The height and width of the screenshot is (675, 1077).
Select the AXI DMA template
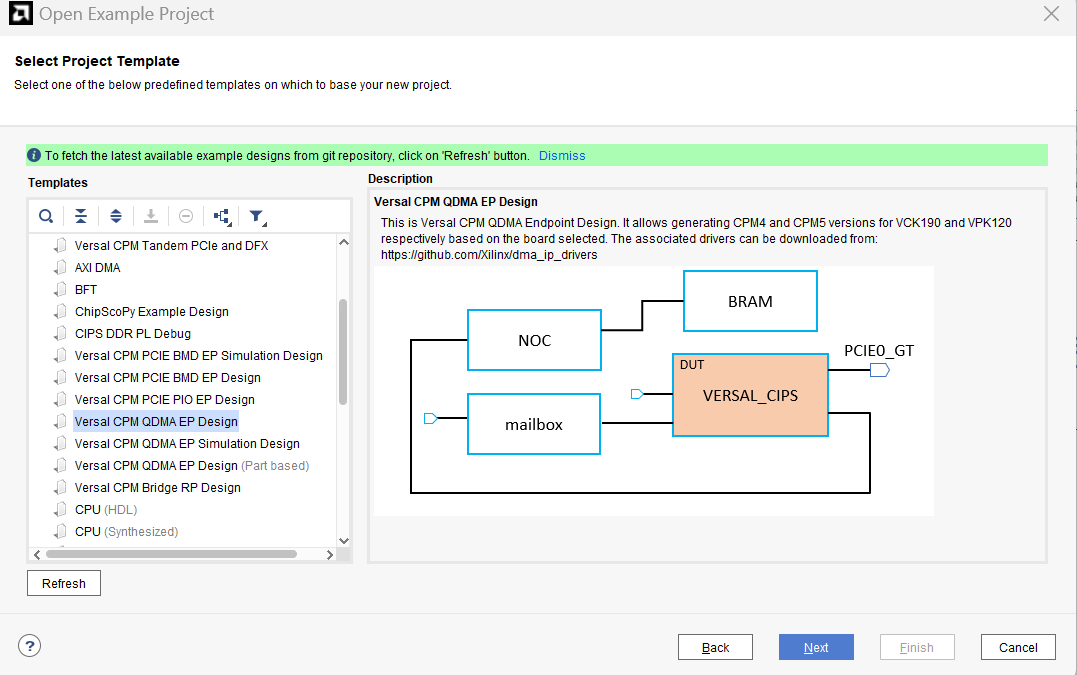pos(98,267)
